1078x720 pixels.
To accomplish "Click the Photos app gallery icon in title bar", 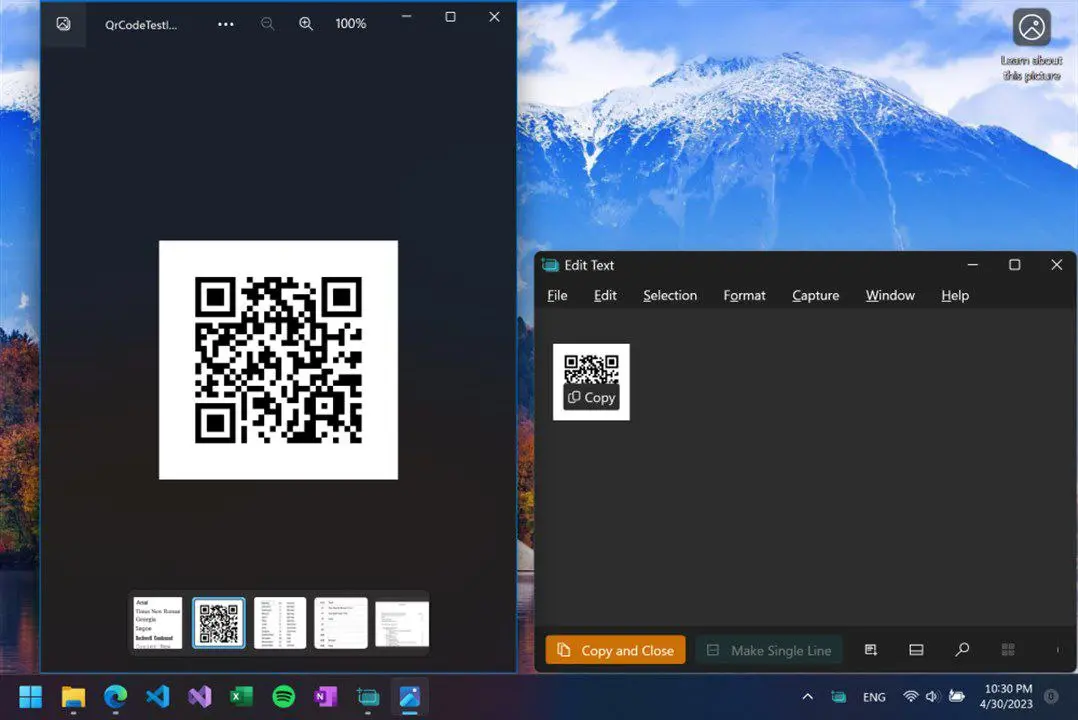I will [63, 24].
